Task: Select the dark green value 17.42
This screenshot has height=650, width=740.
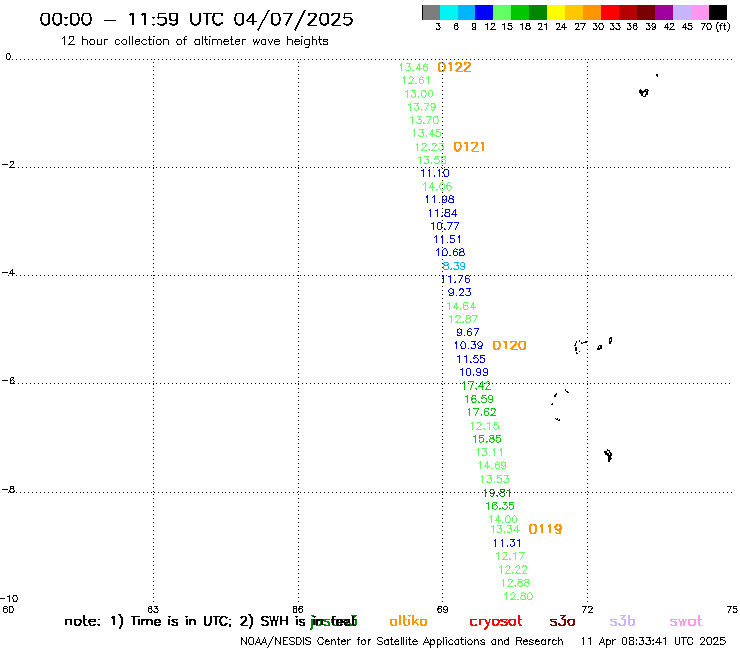Action: click(x=476, y=386)
